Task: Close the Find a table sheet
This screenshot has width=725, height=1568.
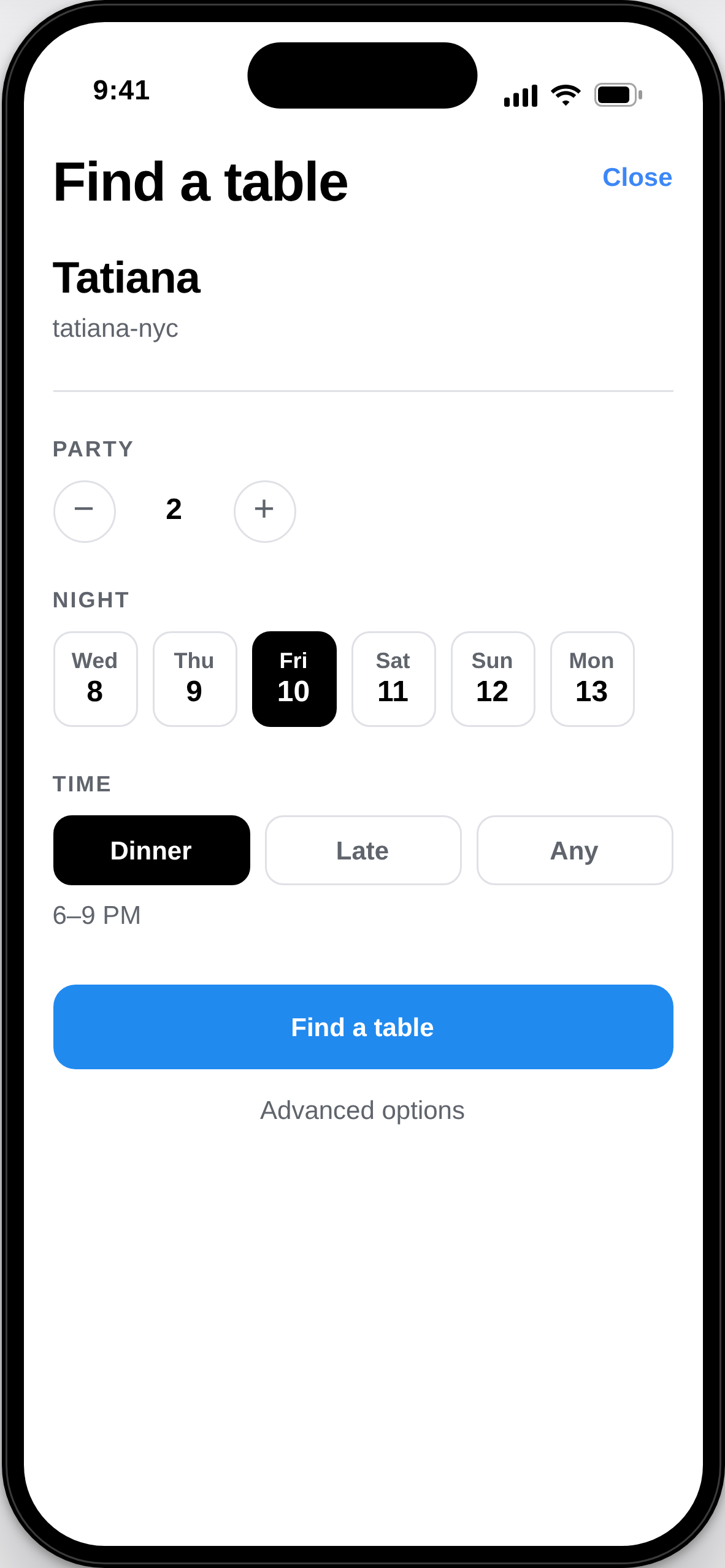Action: pos(637,177)
